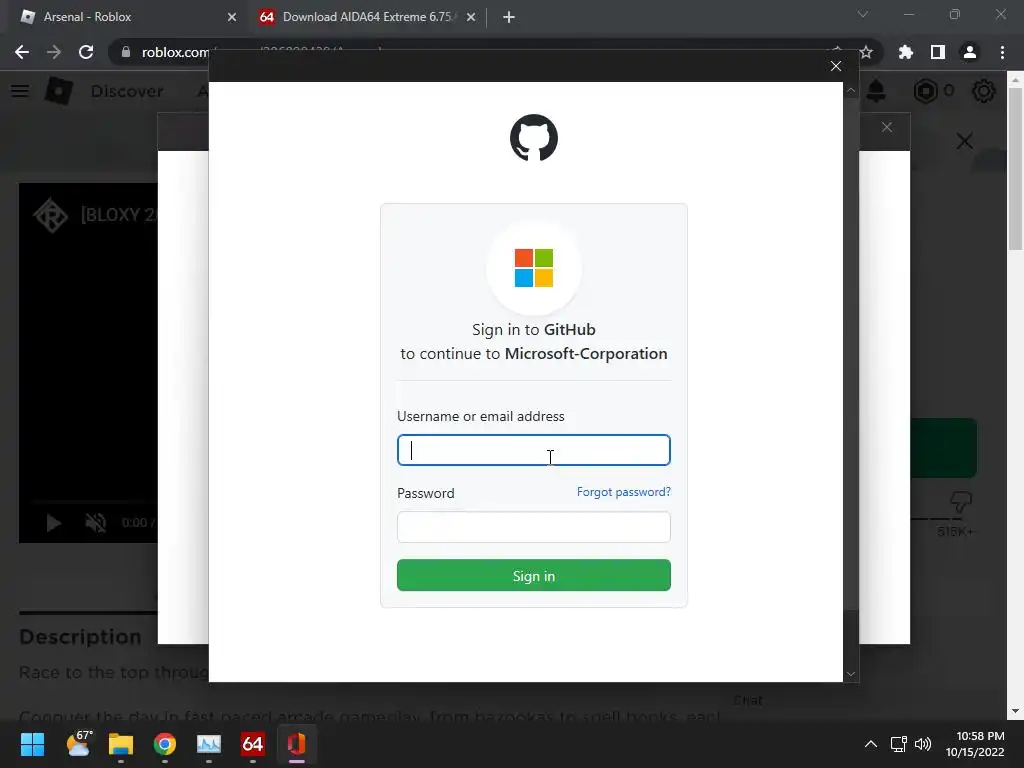Click the page vertical scrollbar thumb
This screenshot has width=1024, height=768.
tap(1016, 167)
